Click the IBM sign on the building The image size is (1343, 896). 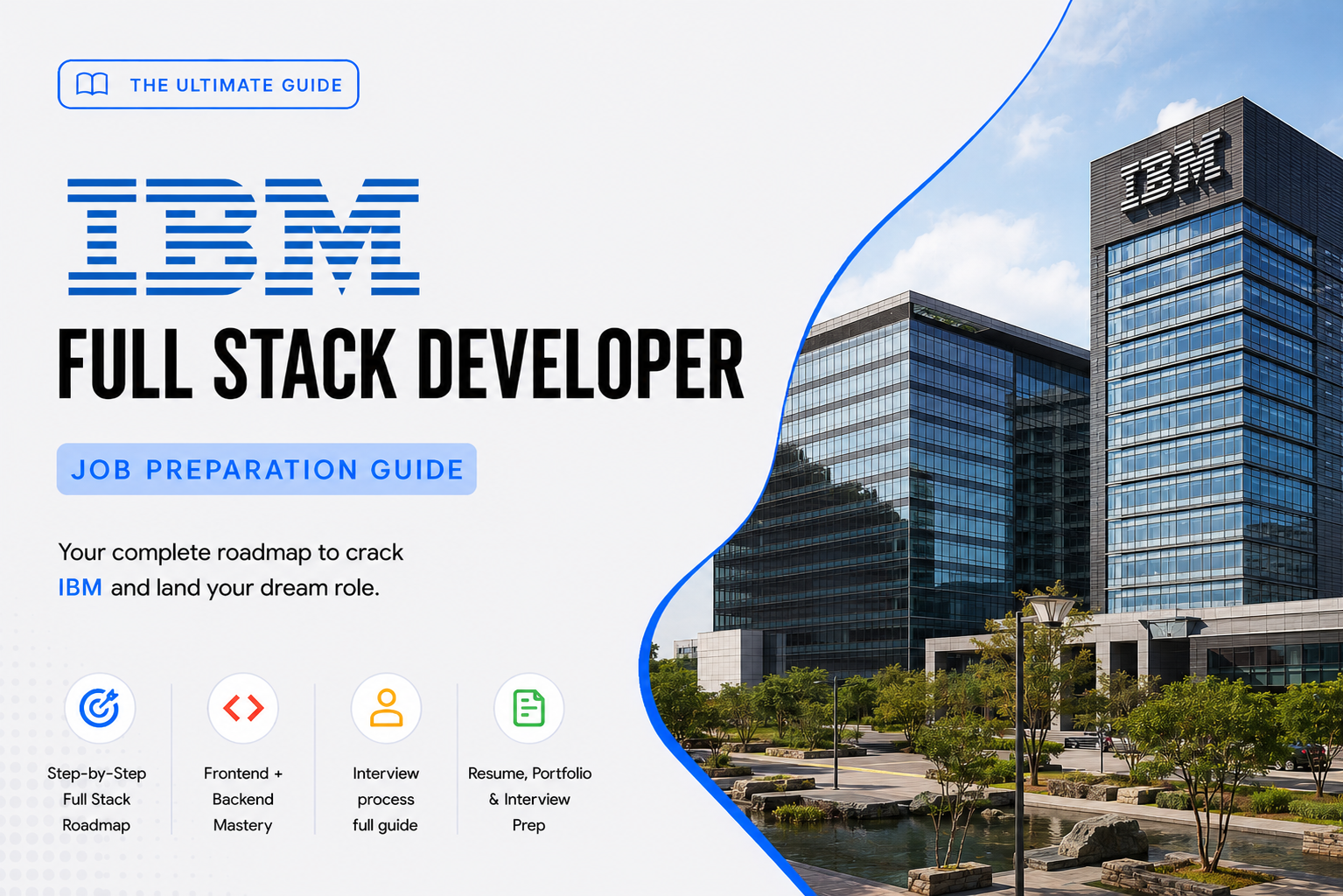[1172, 171]
